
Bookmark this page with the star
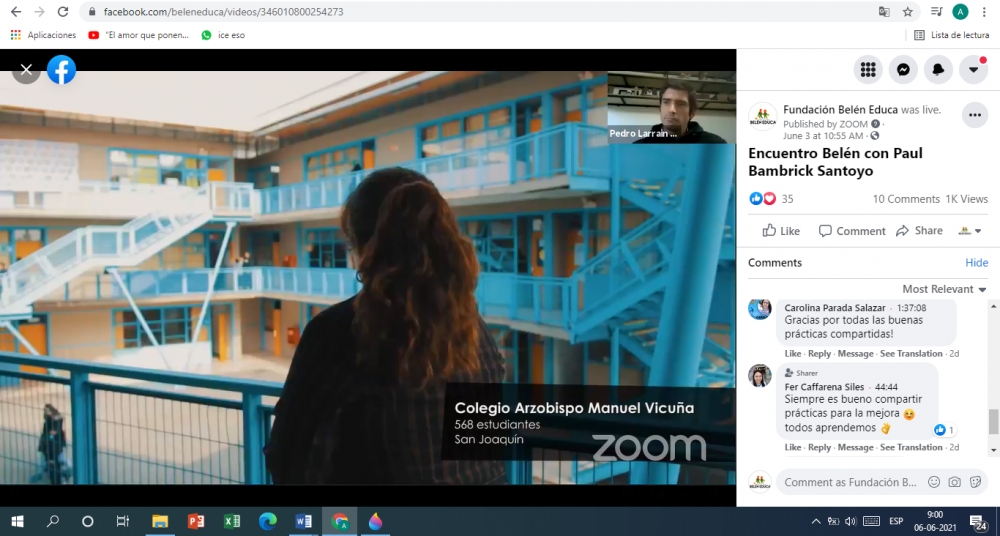pos(908,11)
